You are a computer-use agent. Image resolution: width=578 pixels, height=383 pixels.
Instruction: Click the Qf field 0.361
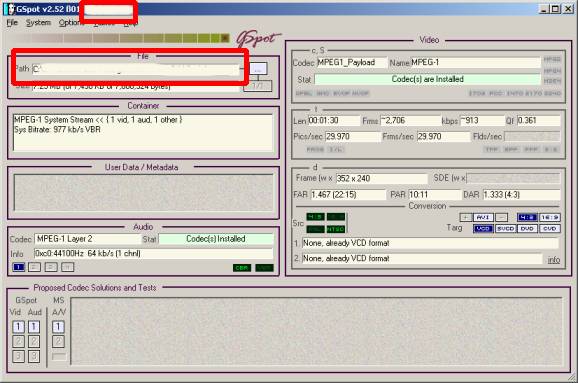pos(538,121)
